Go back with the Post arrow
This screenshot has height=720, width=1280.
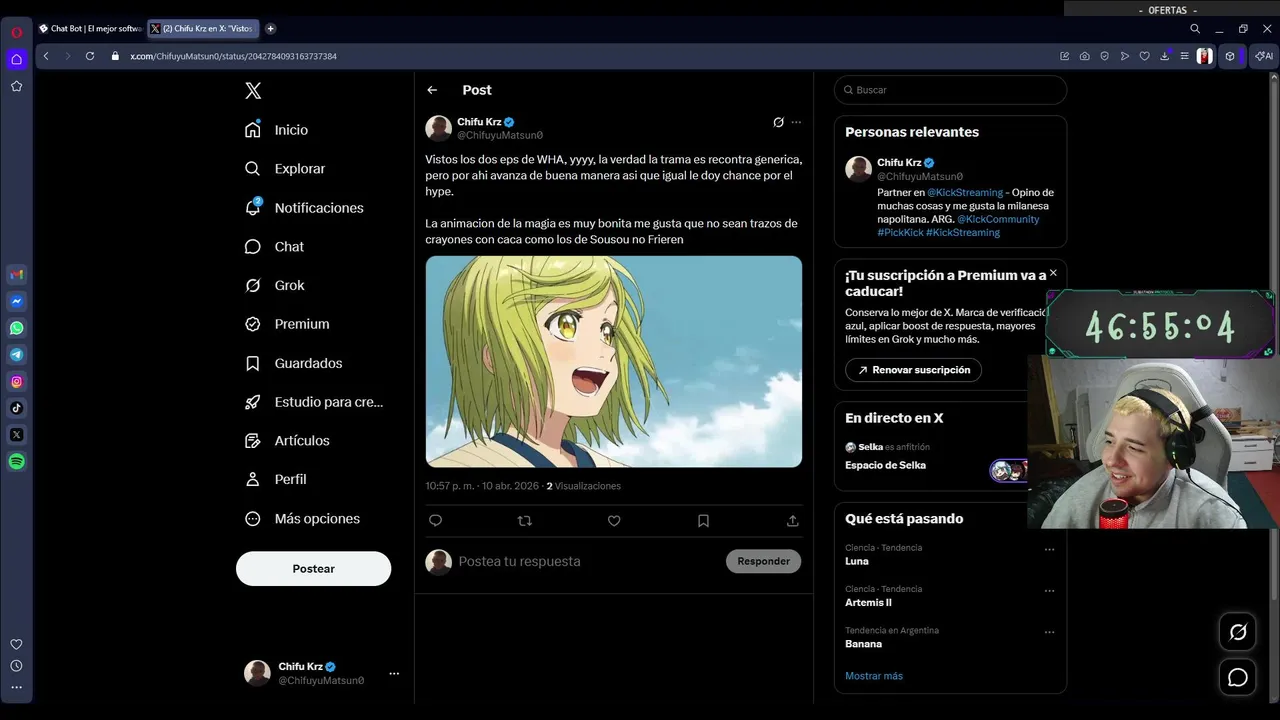click(432, 90)
